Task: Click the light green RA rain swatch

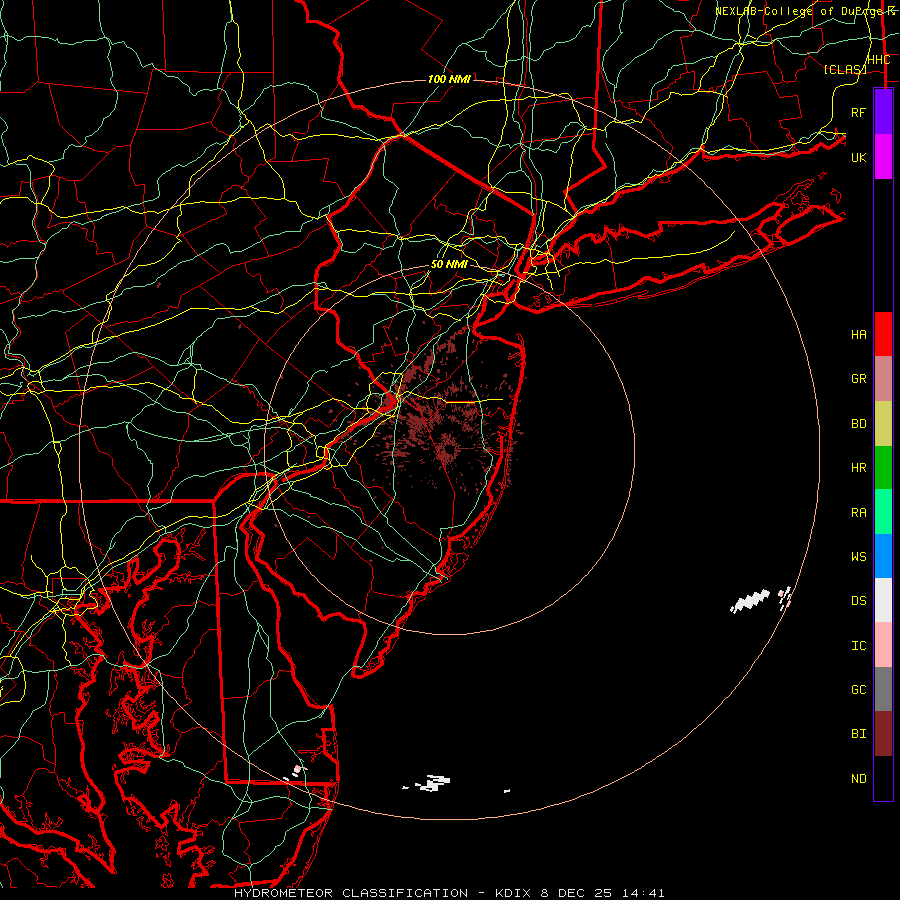Action: coord(883,512)
